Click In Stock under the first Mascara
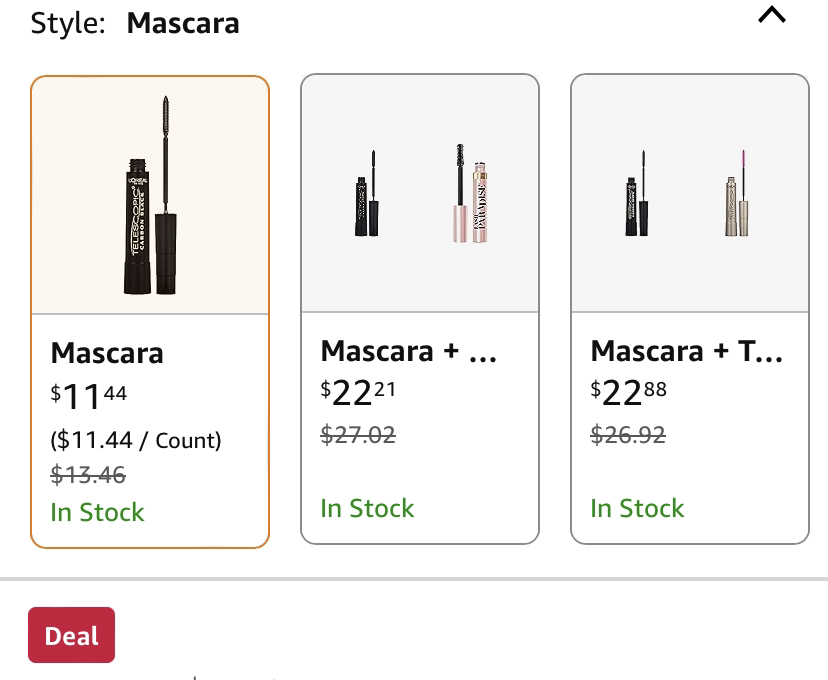 tap(97, 512)
